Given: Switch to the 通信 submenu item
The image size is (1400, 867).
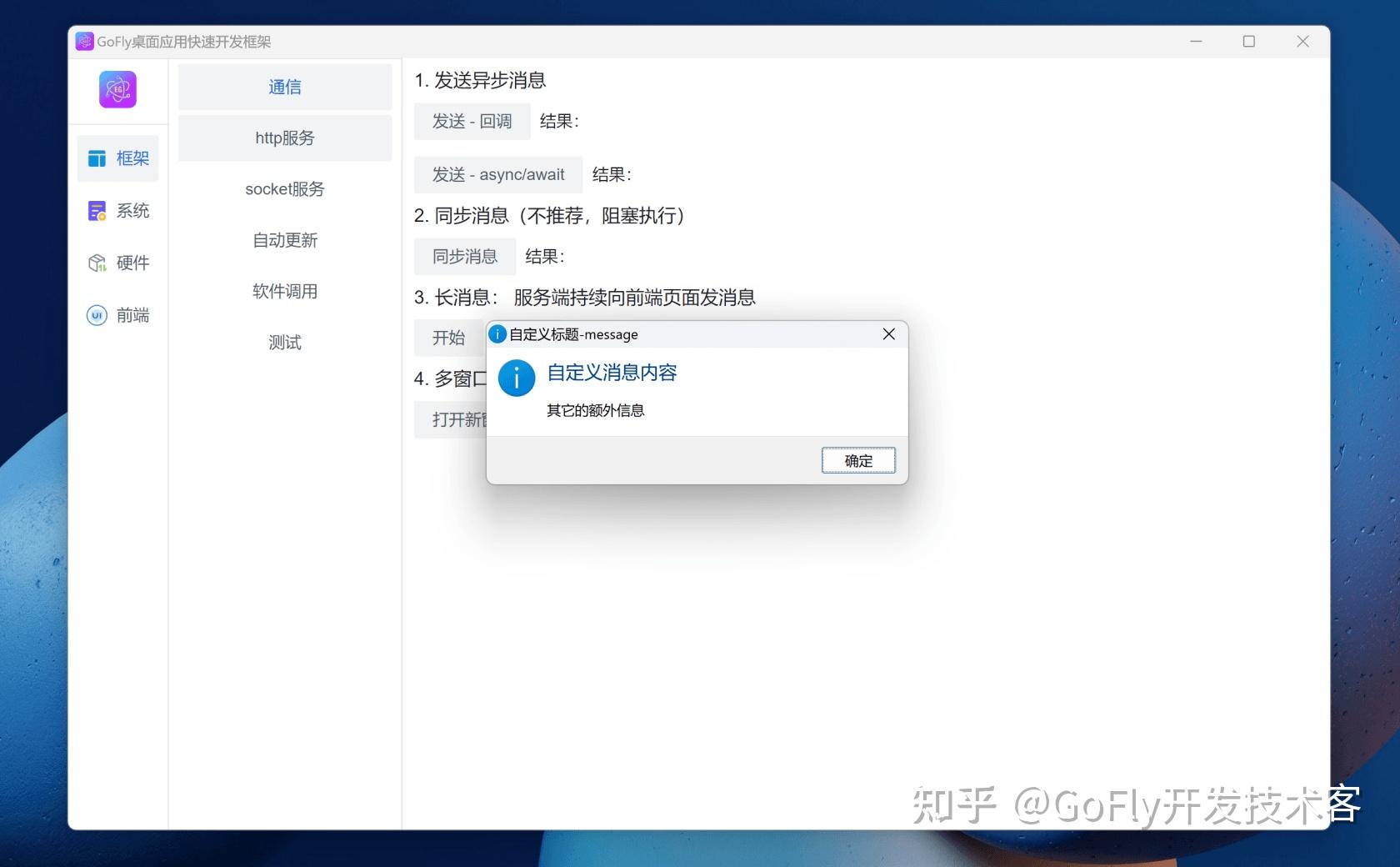Looking at the screenshot, I should tap(284, 87).
